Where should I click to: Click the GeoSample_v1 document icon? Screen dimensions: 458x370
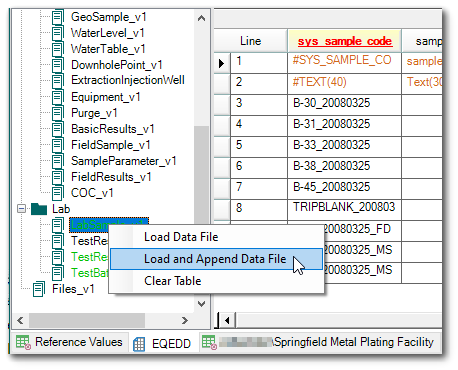point(58,17)
